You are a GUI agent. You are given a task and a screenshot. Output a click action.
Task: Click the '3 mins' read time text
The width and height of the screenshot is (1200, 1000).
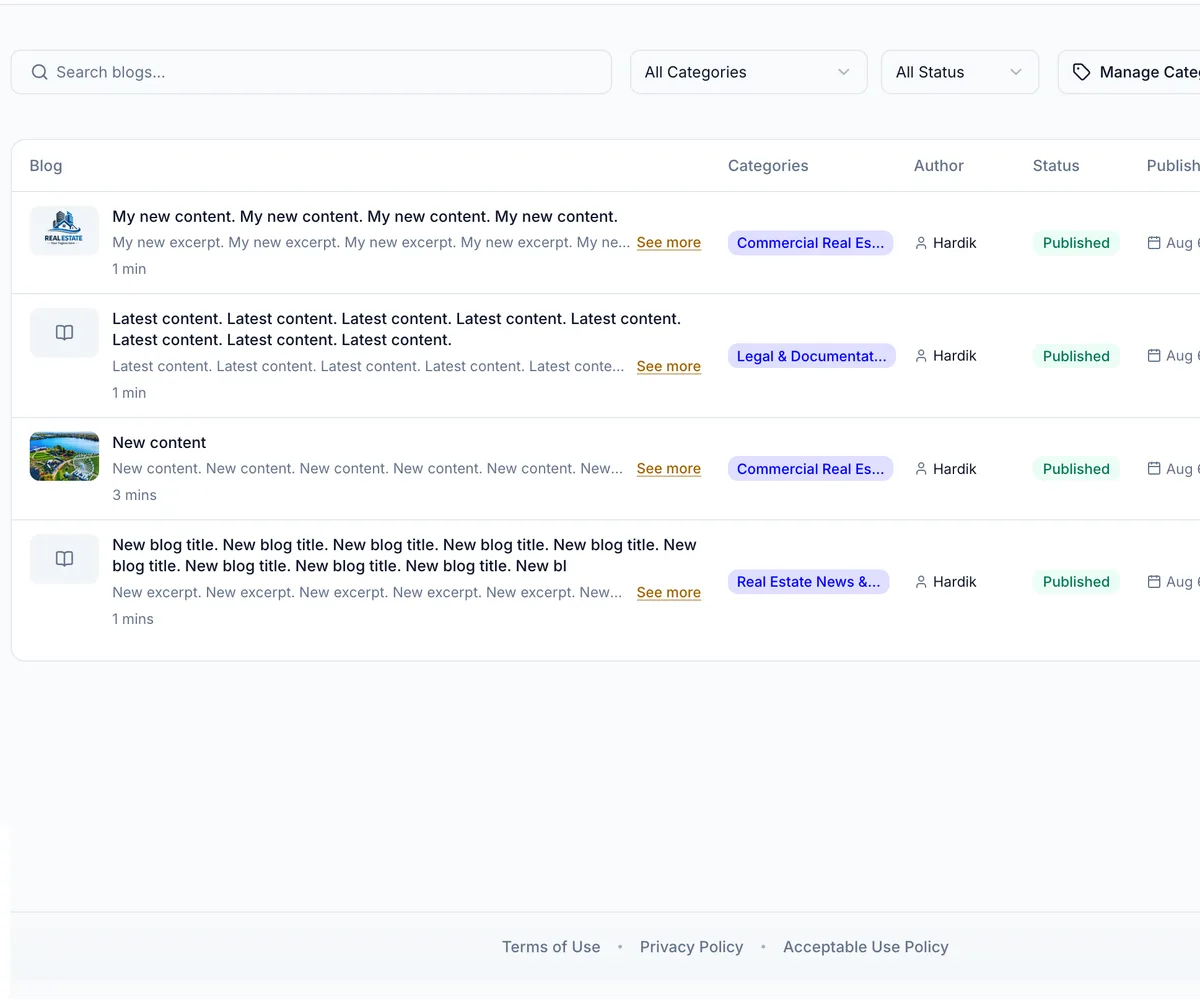(134, 495)
